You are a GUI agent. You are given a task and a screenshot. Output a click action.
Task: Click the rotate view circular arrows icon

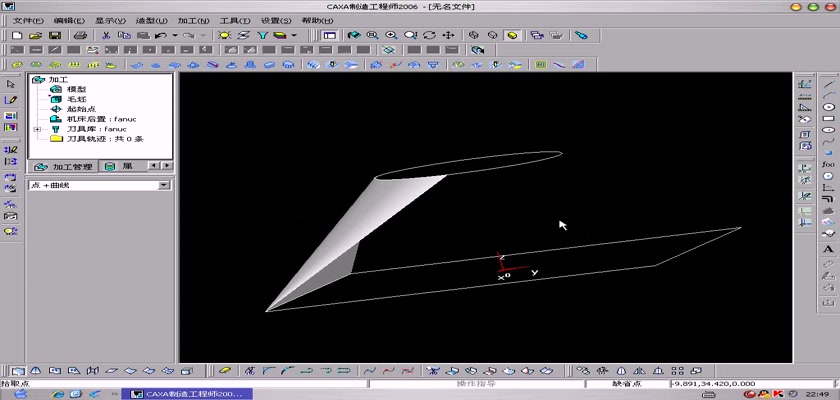[x=429, y=35]
